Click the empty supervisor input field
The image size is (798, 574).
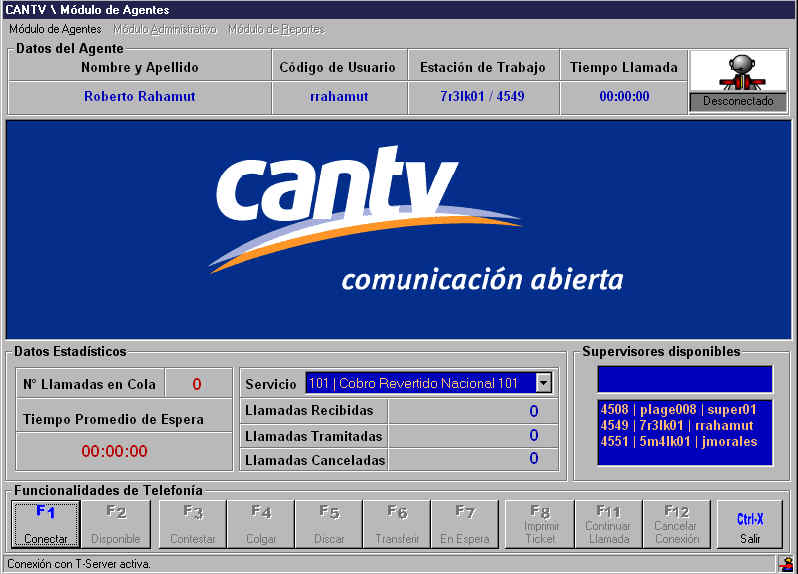[685, 379]
